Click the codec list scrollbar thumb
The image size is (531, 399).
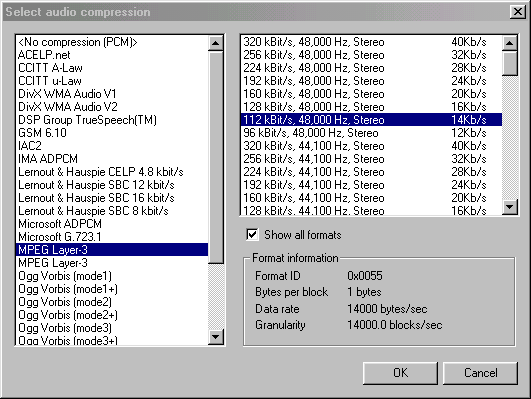coord(216,157)
